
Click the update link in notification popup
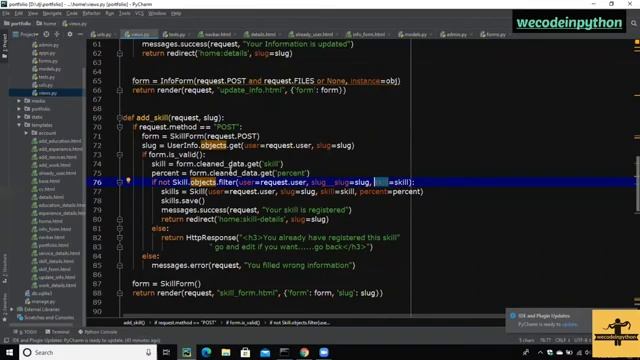[x=569, y=324]
